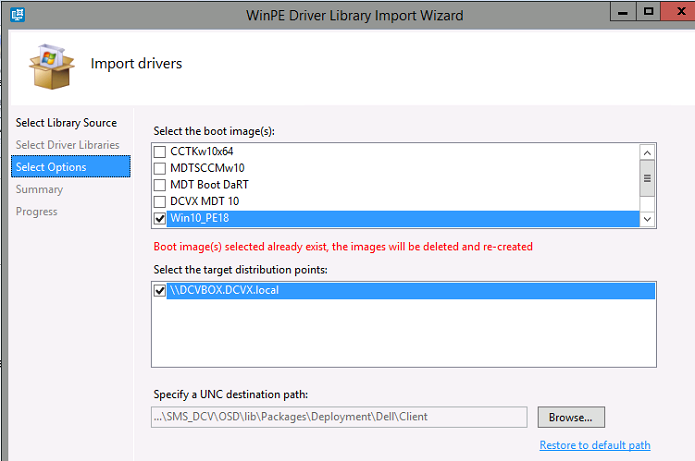The height and width of the screenshot is (461, 695).
Task: Jump to the Summary step
Action: click(39, 189)
